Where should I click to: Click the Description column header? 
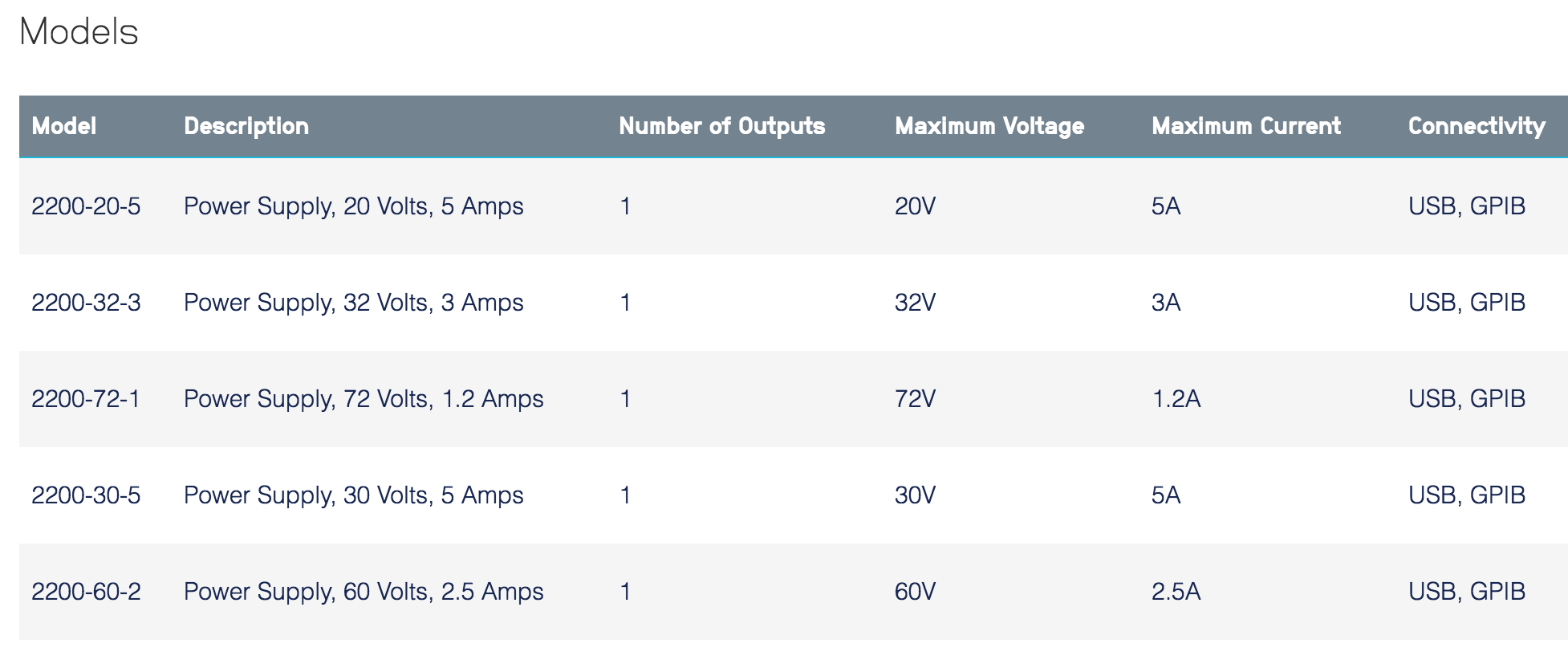(246, 126)
